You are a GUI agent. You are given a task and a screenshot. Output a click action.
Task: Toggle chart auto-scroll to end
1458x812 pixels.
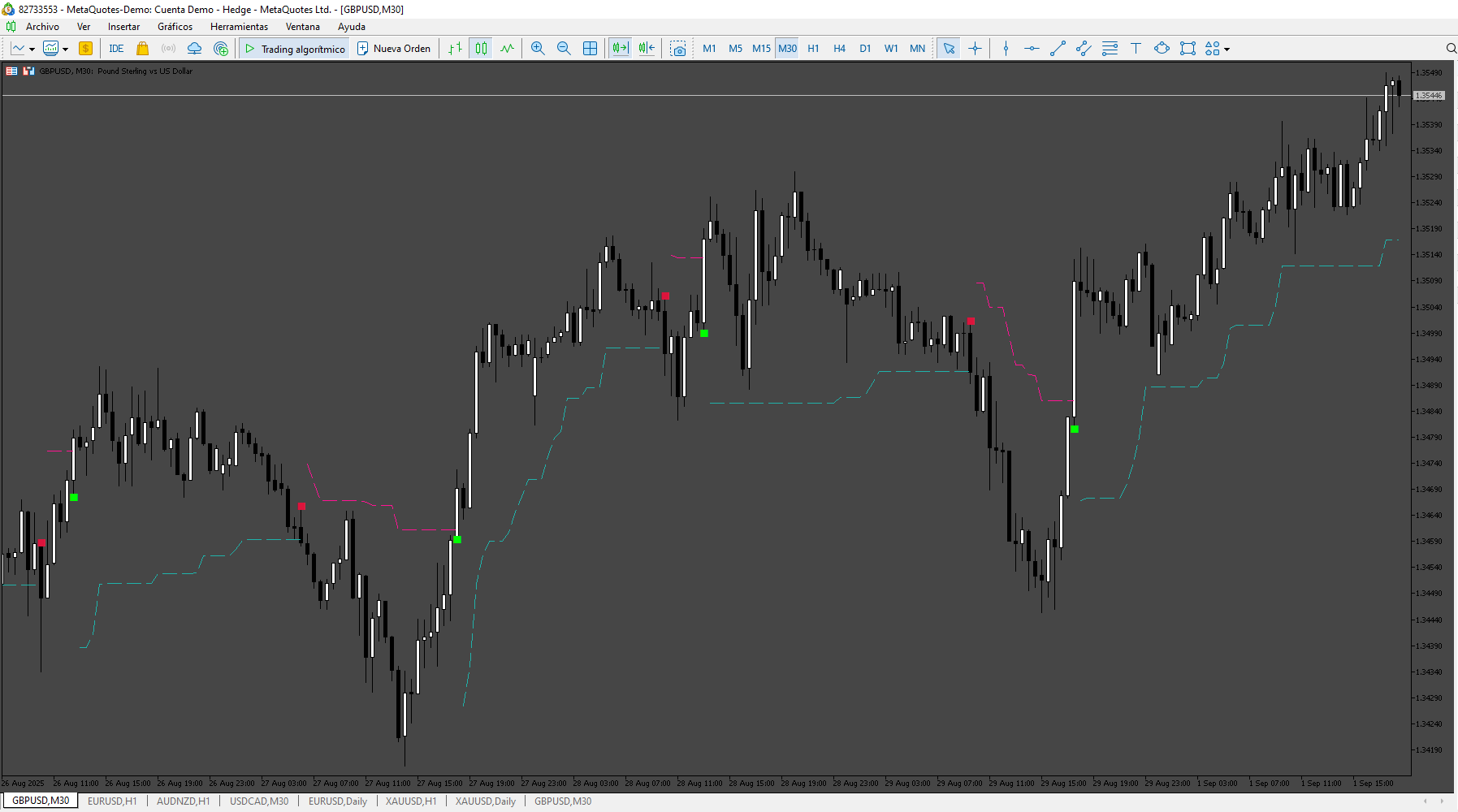pyautogui.click(x=621, y=49)
